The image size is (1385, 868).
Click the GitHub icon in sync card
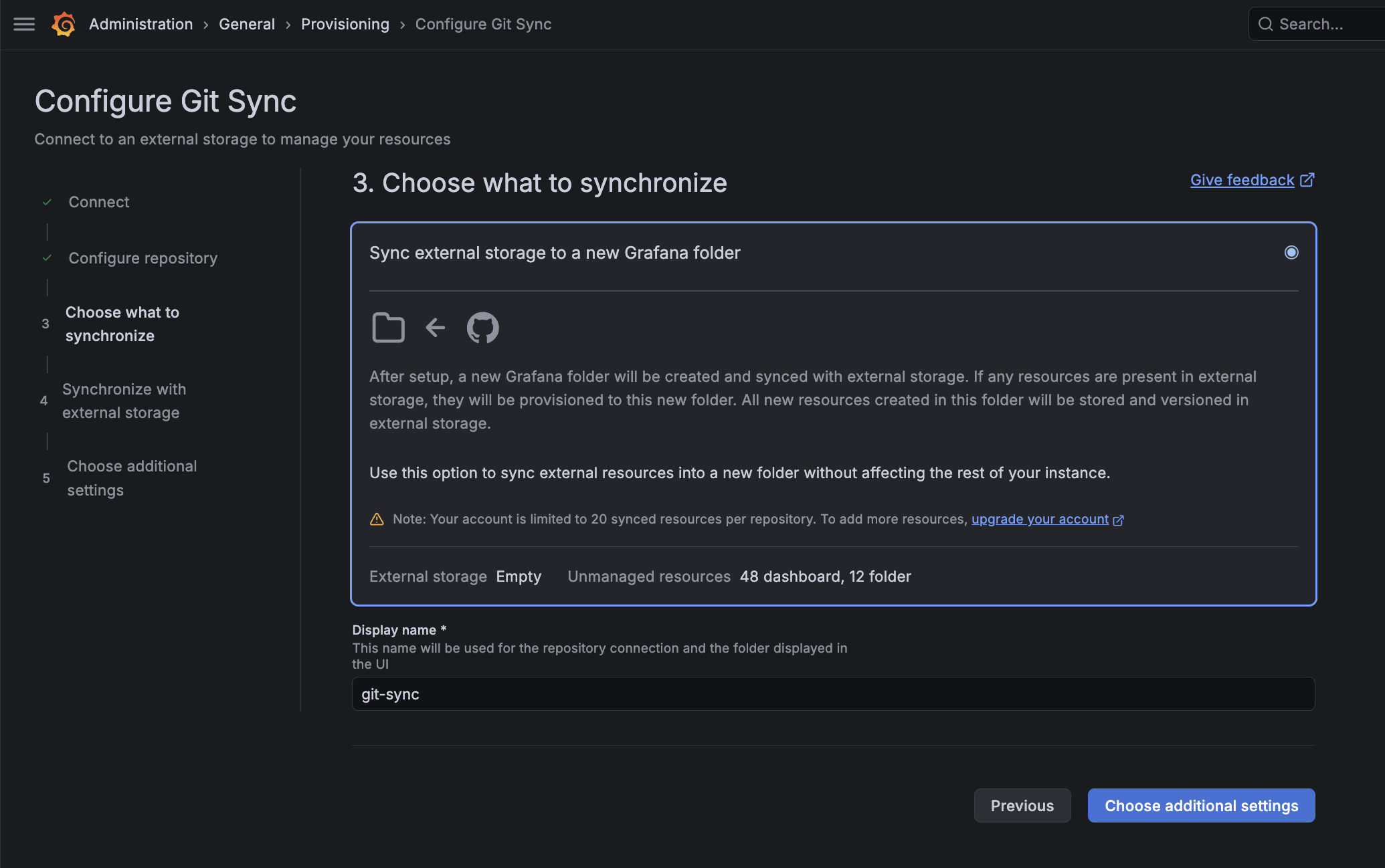[x=482, y=328]
